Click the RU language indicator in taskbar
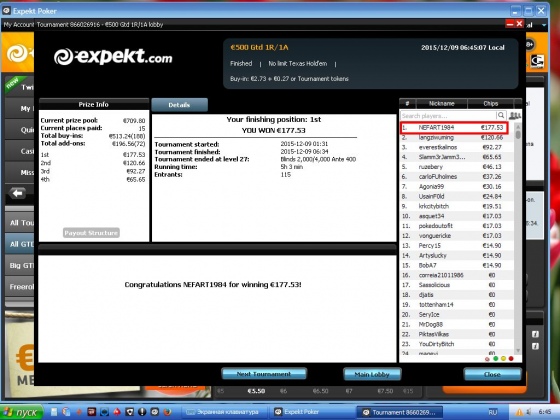The height and width of the screenshot is (420, 560). pyautogui.click(x=493, y=412)
